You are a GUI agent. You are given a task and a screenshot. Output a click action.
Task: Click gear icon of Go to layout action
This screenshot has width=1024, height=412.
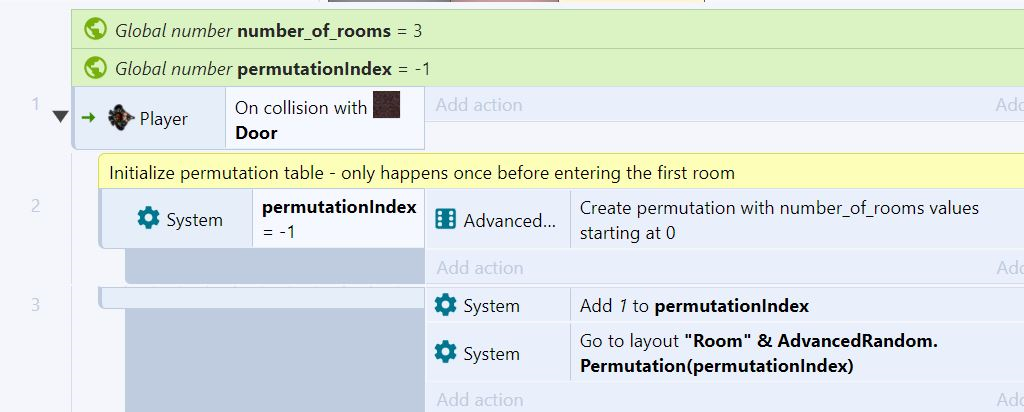pyautogui.click(x=445, y=353)
